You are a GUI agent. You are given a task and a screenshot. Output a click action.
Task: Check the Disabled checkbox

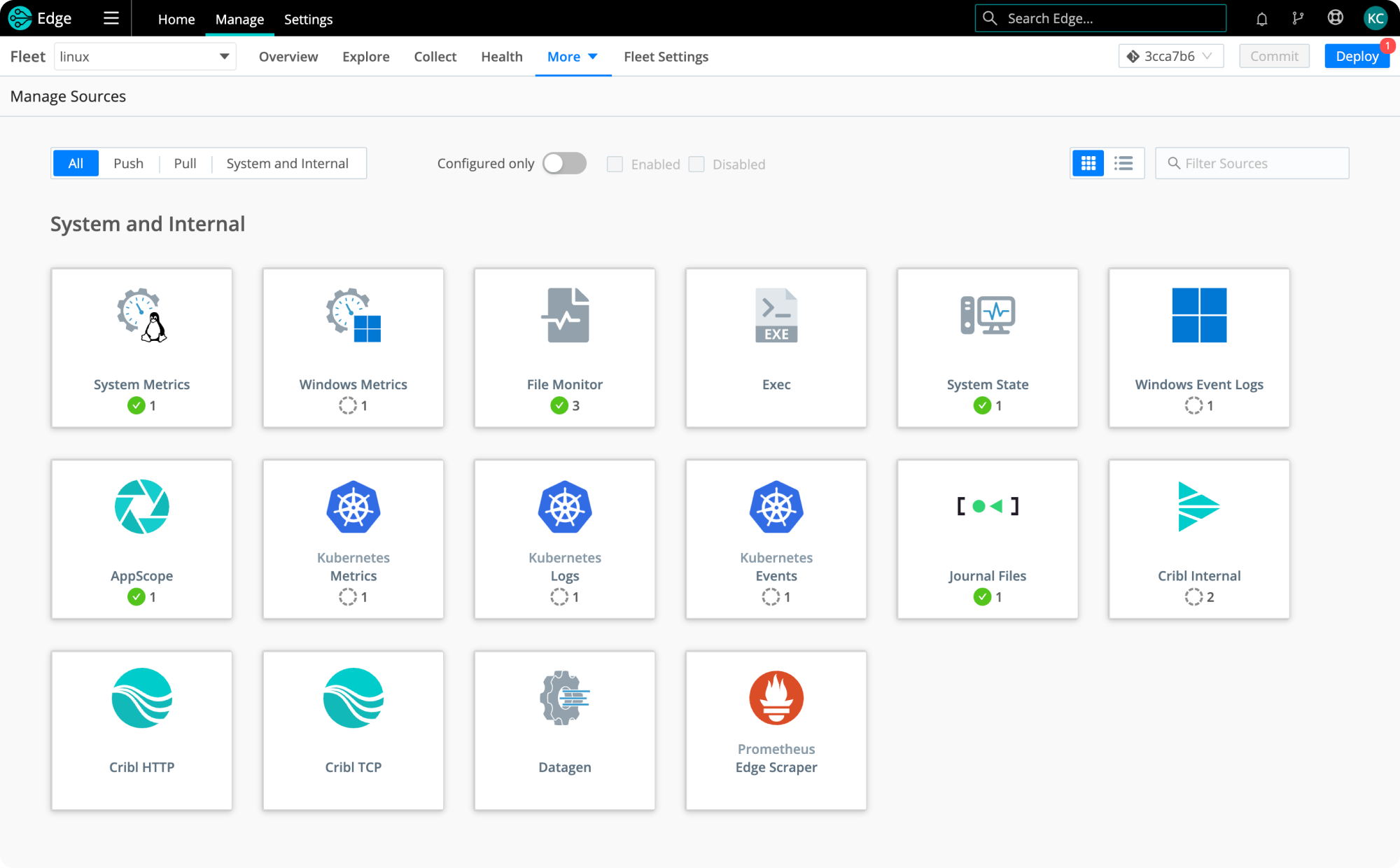point(696,164)
